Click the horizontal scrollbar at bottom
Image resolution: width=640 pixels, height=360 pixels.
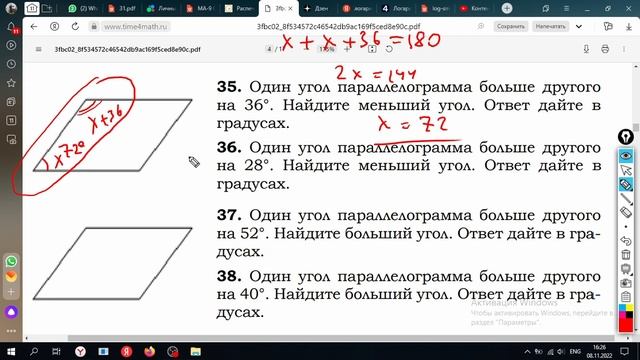(x=341, y=338)
